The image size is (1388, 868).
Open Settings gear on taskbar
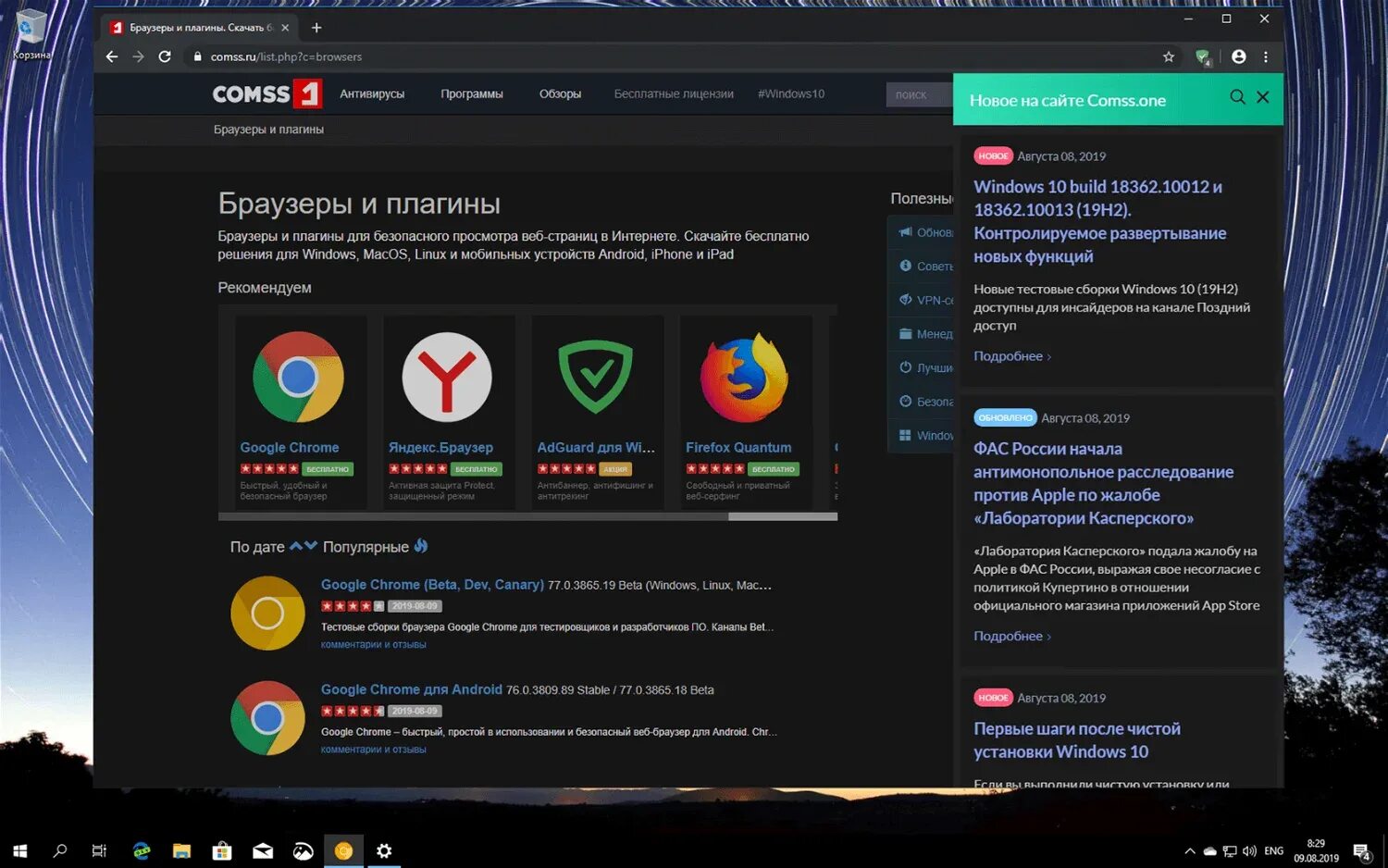[384, 850]
